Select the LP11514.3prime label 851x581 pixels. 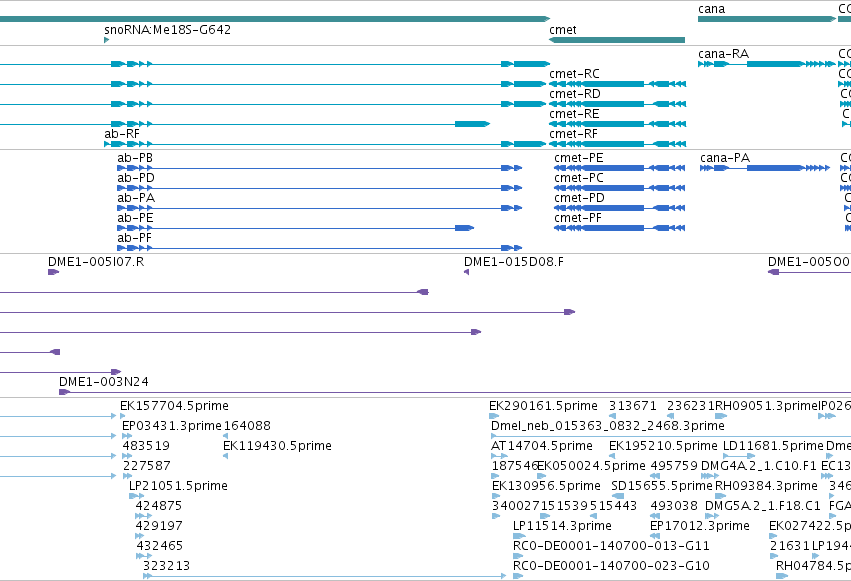click(x=562, y=525)
